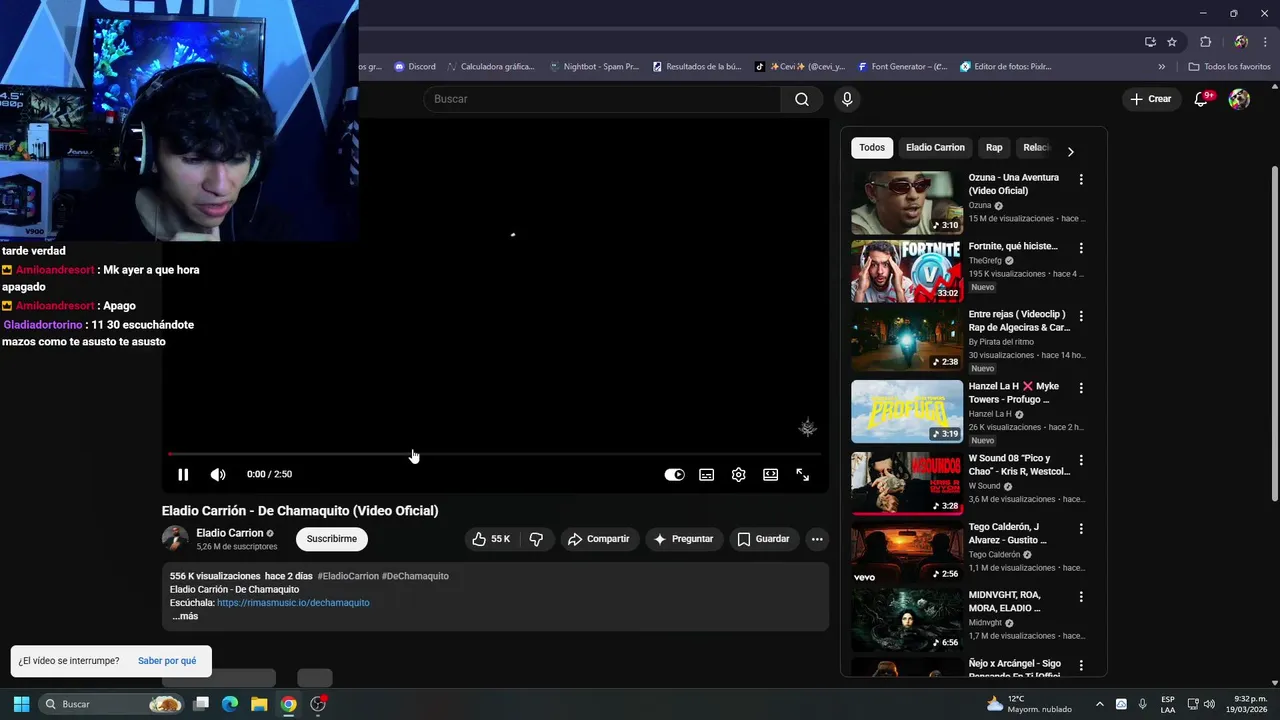Screen dimensions: 1280x720
Task: Open Chrome profile avatar
Action: (1241, 42)
